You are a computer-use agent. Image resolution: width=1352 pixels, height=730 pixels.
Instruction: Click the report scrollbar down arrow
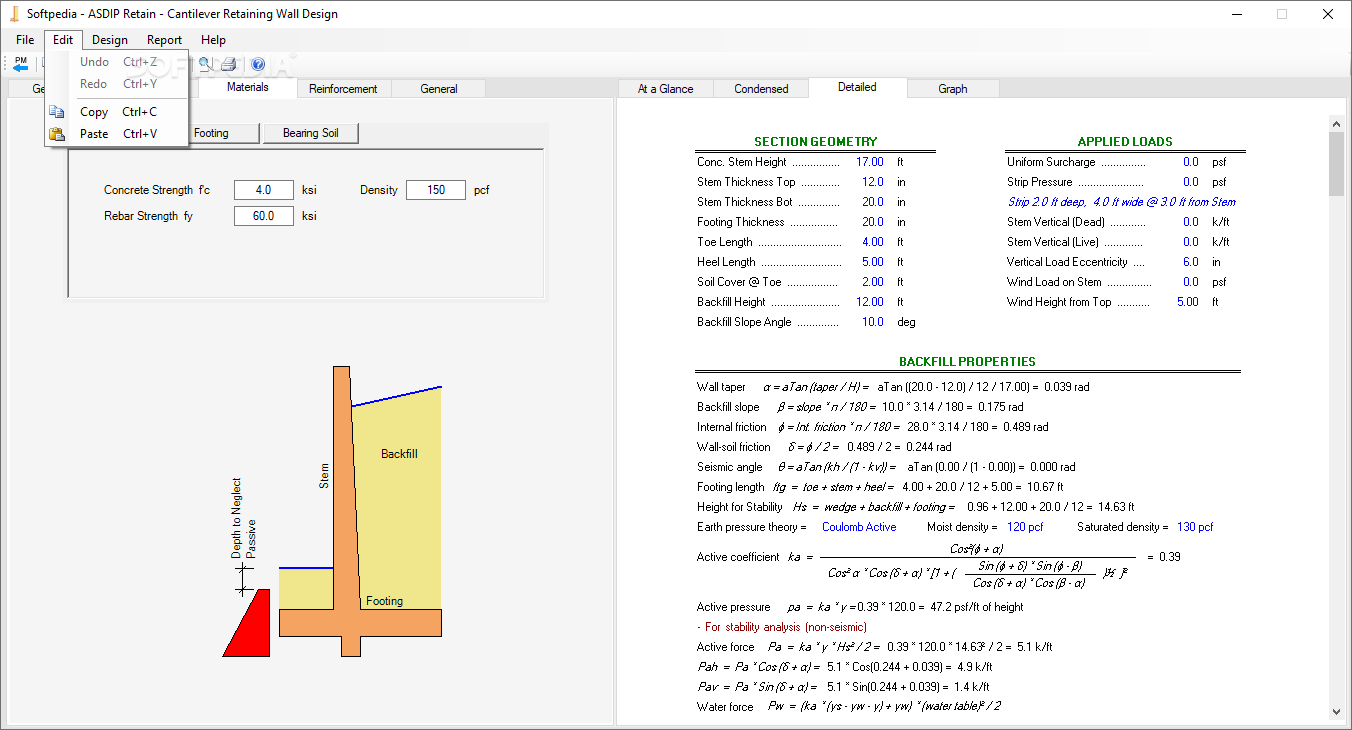coord(1336,712)
